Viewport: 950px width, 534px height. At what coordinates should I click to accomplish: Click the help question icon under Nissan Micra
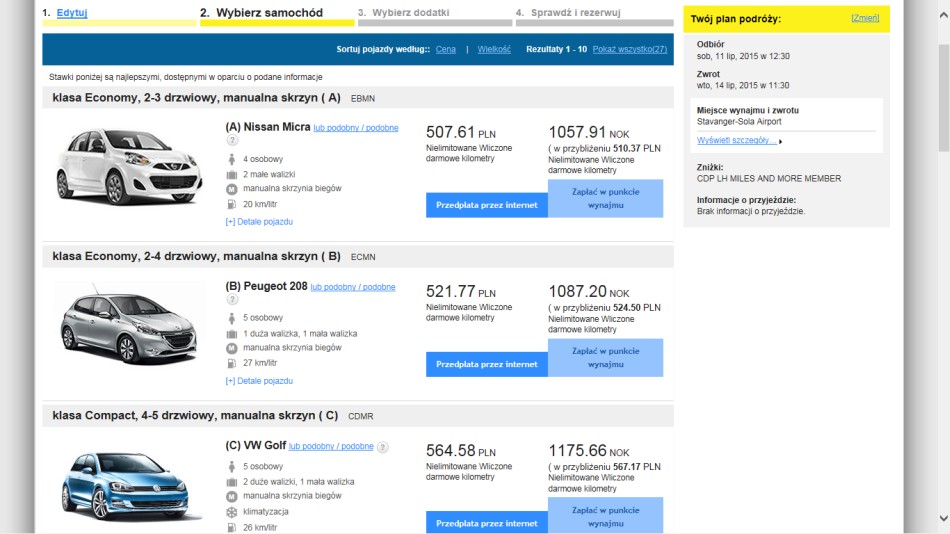tap(232, 140)
